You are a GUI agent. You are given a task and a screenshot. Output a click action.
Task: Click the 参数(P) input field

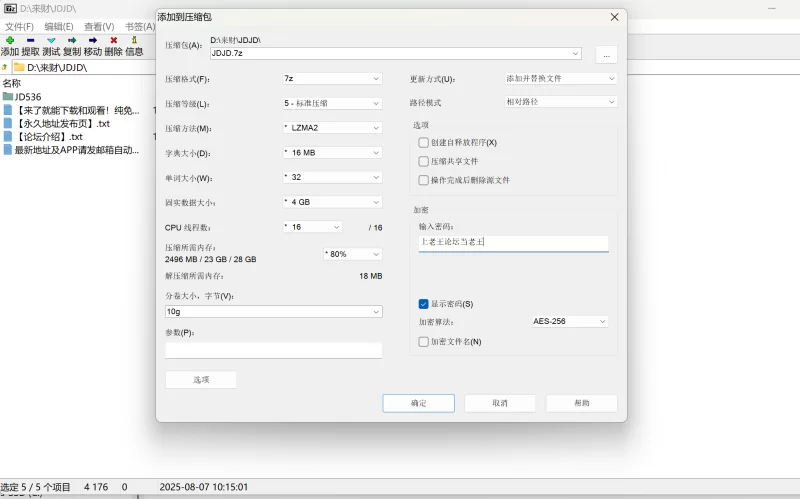273,350
